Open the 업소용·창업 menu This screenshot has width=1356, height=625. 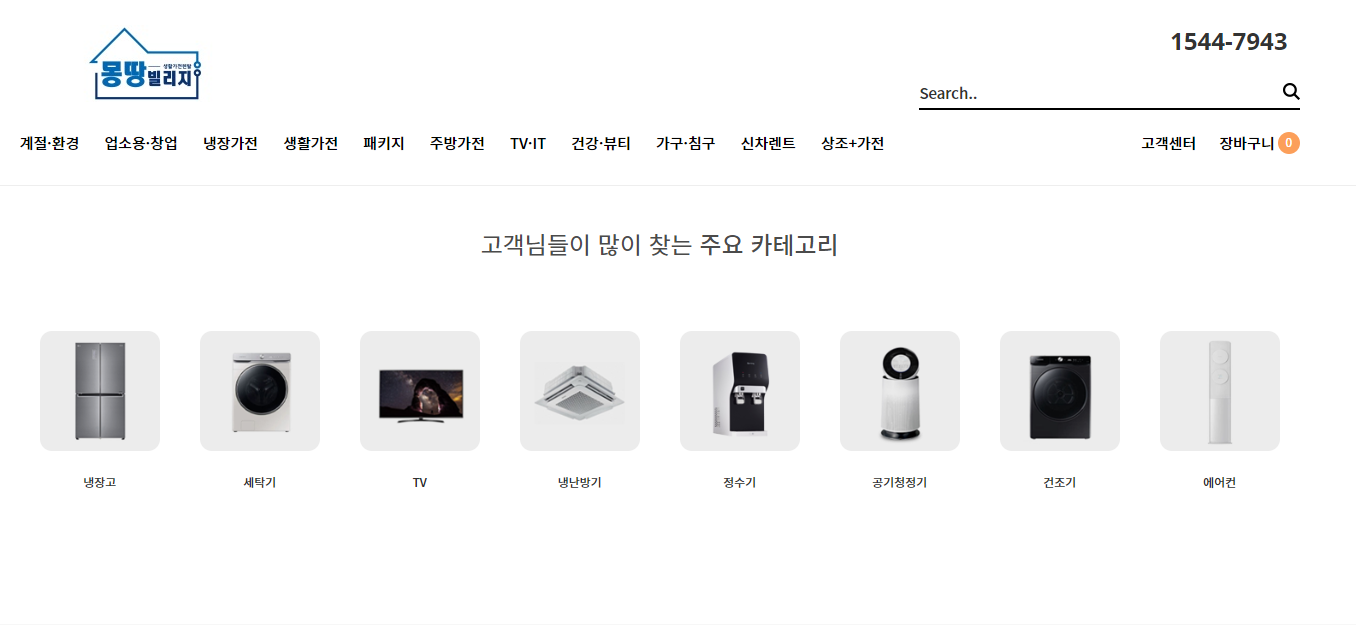coord(141,143)
